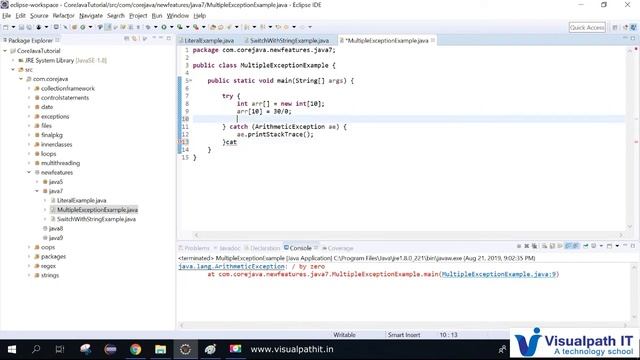
Task: Open Windows taskbar search
Action: pos(36,349)
